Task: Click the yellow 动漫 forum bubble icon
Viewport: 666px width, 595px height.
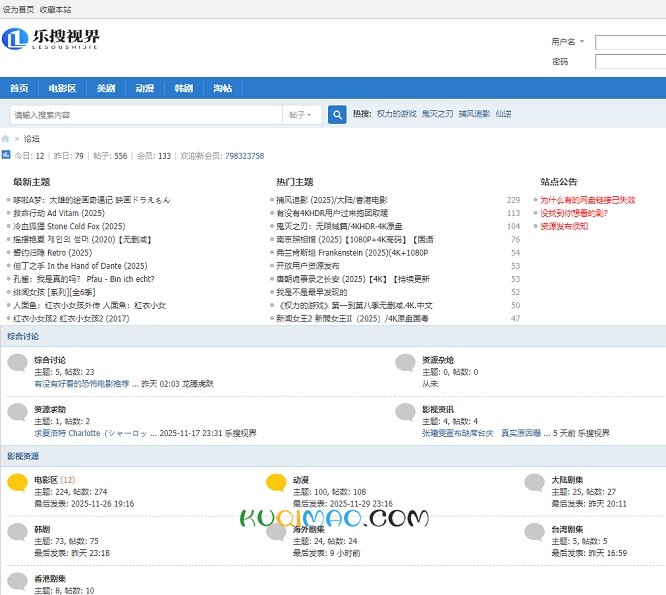Action: coord(276,483)
